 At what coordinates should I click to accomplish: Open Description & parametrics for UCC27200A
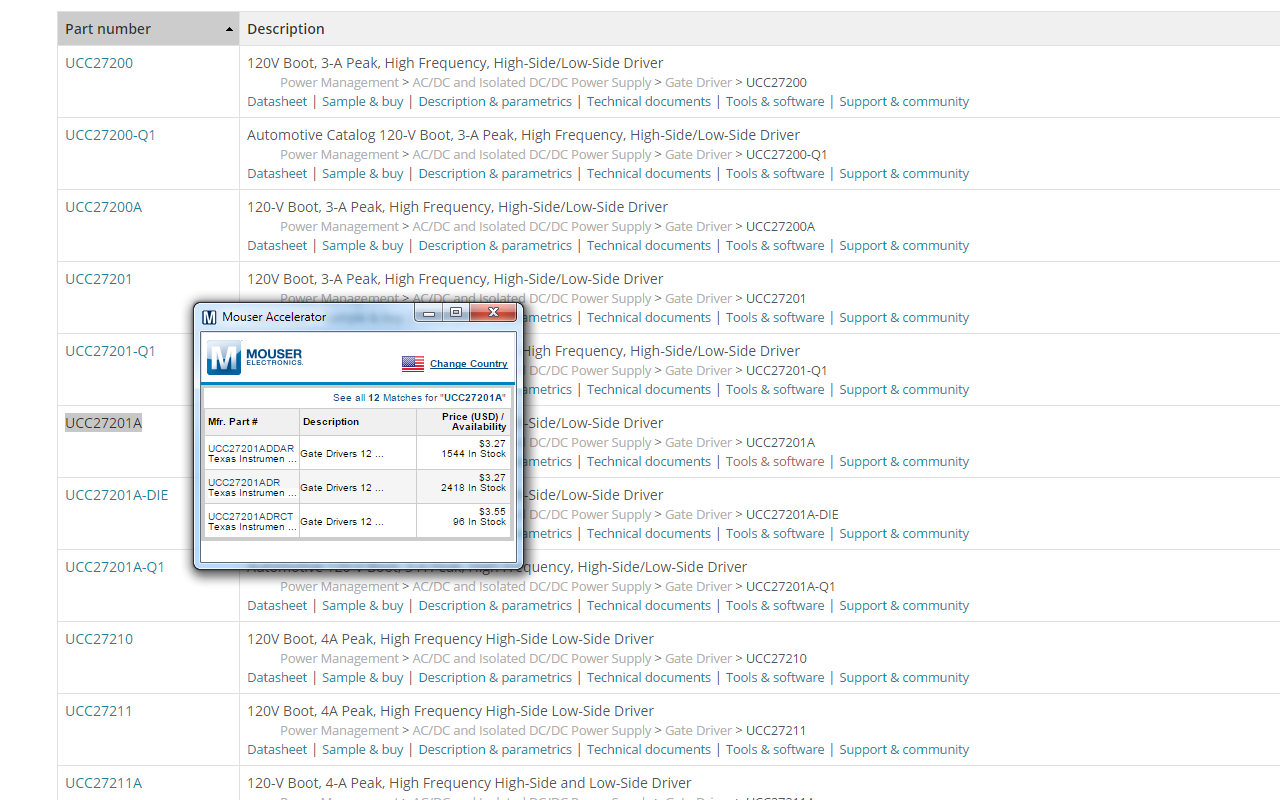click(495, 246)
